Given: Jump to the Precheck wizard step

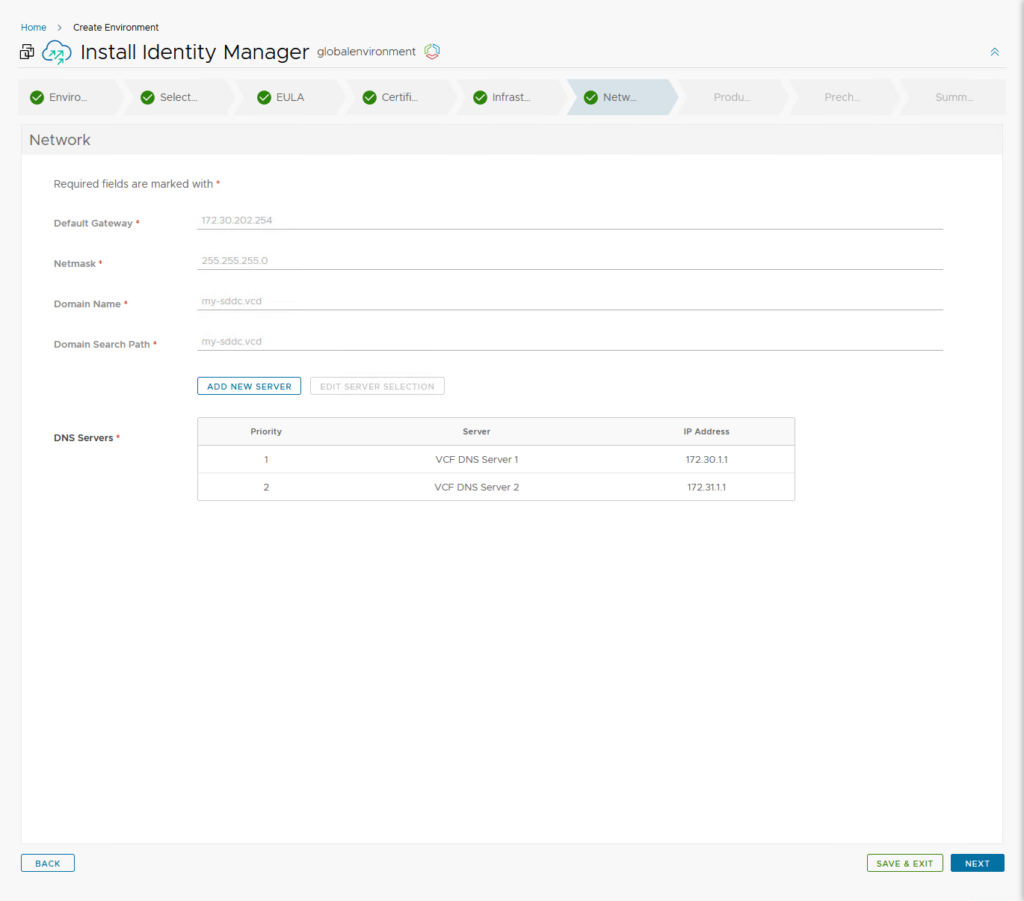Looking at the screenshot, I should (841, 97).
